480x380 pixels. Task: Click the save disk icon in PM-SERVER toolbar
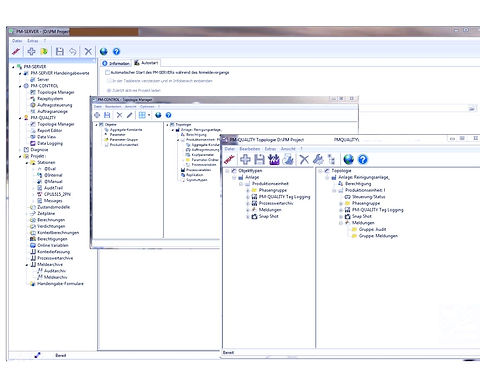60,51
